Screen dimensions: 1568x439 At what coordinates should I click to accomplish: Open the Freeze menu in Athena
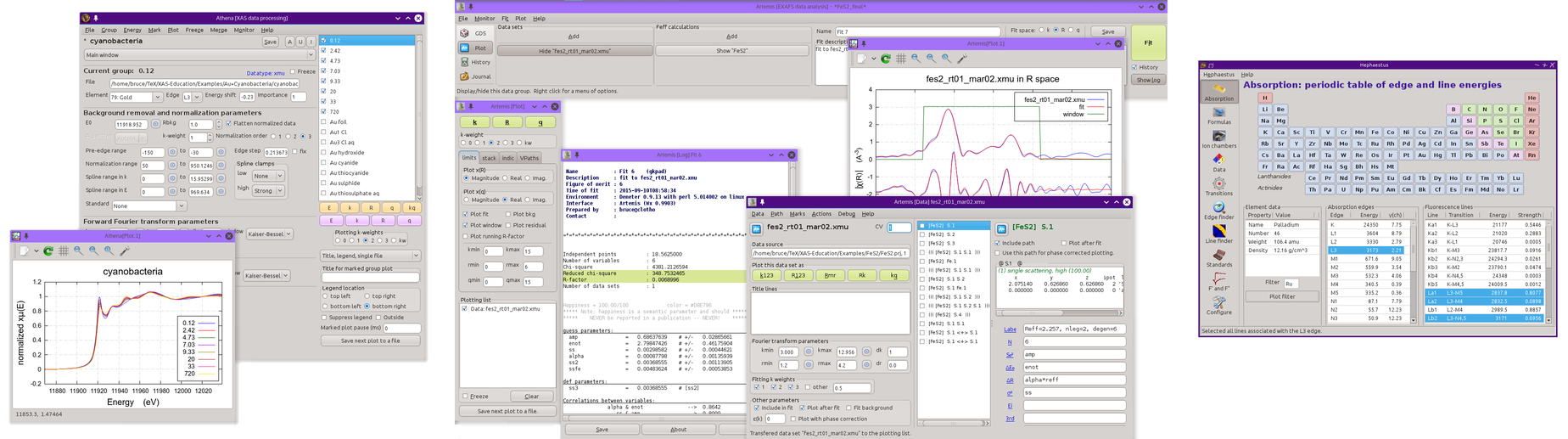click(194, 30)
